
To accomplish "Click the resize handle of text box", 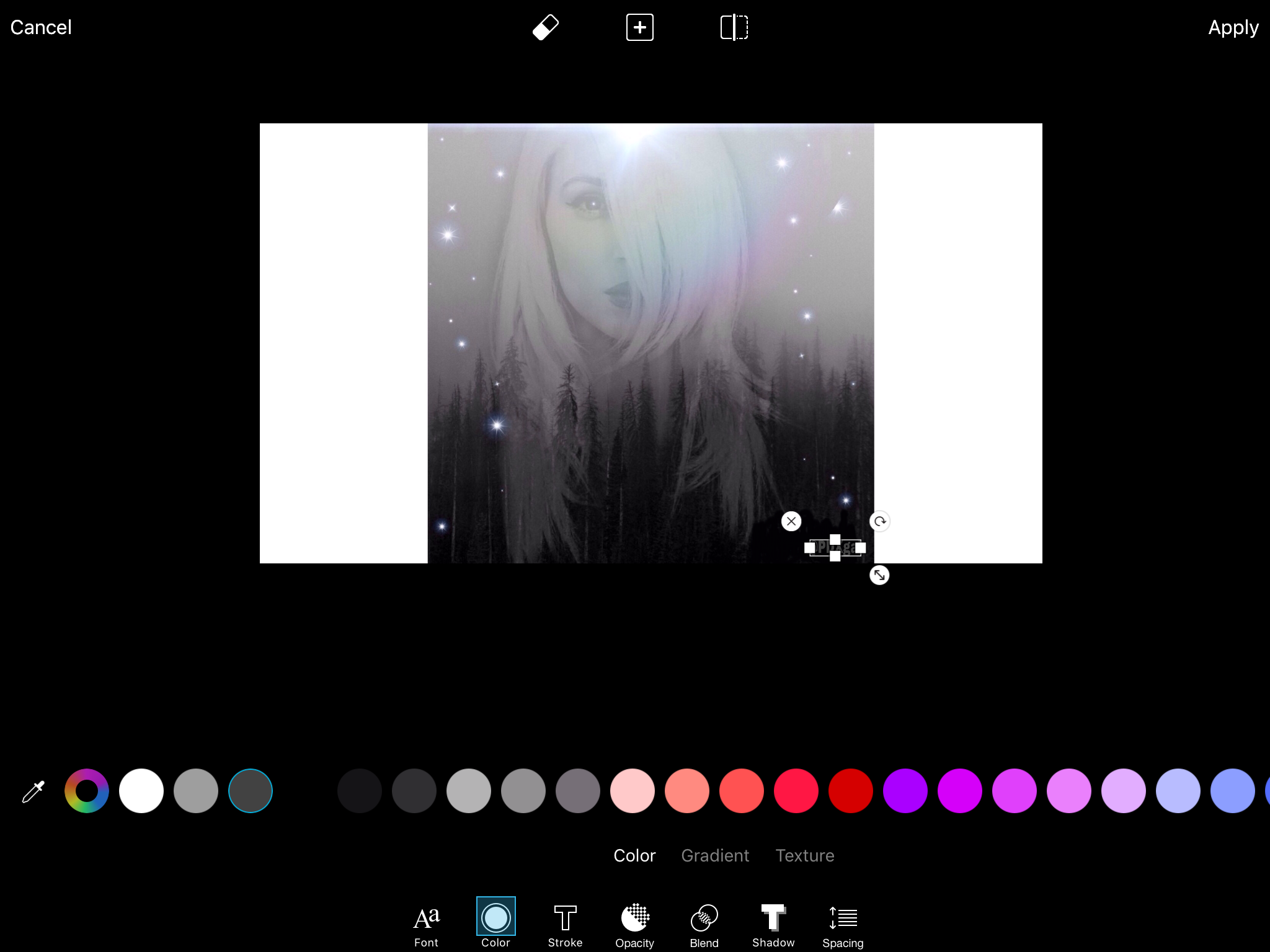I will coord(879,575).
